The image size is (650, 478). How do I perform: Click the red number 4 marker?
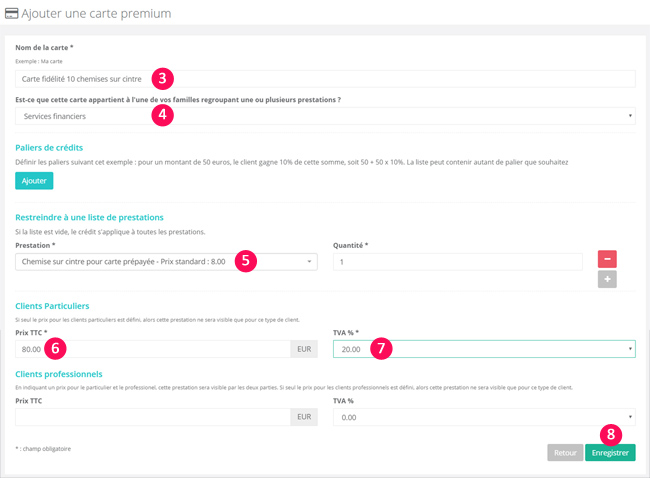click(x=163, y=115)
